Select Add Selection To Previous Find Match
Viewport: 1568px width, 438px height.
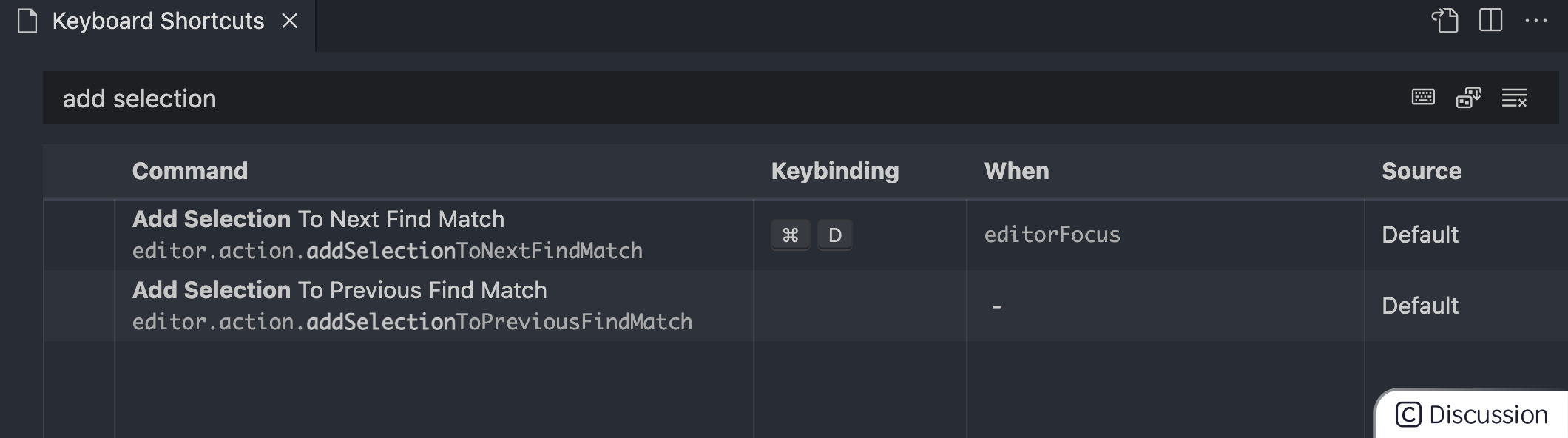(x=339, y=290)
